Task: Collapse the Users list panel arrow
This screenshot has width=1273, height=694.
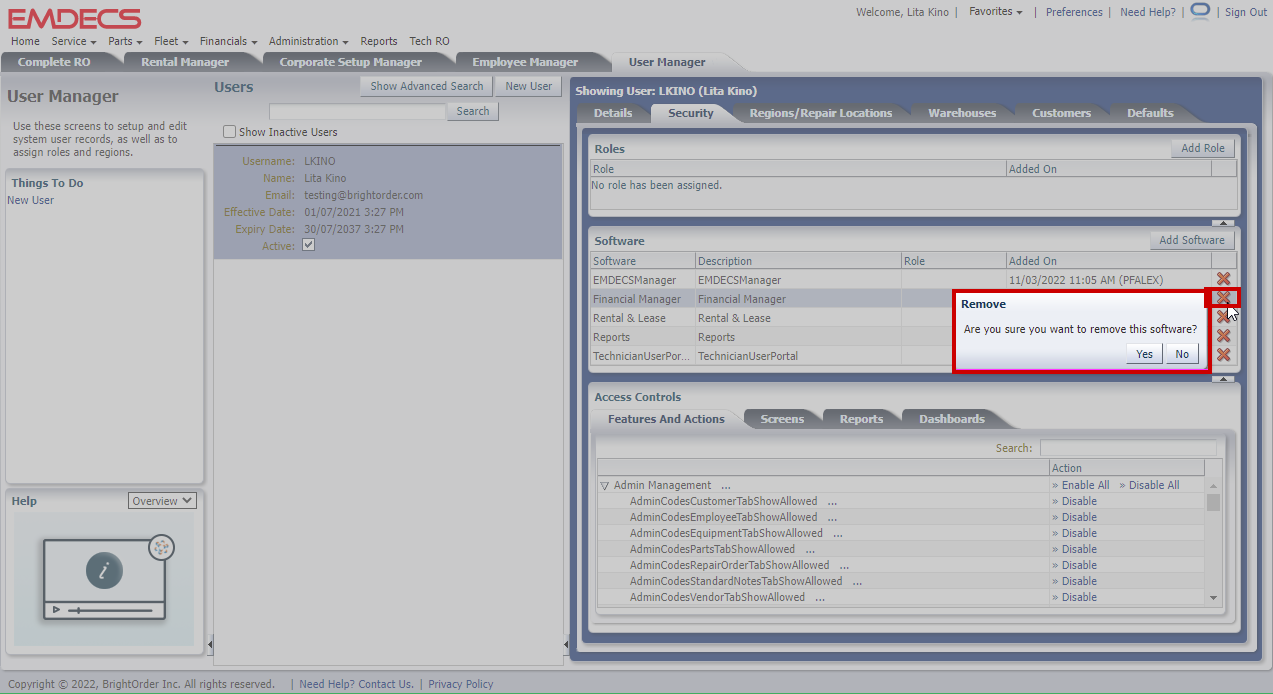Action: [566, 644]
